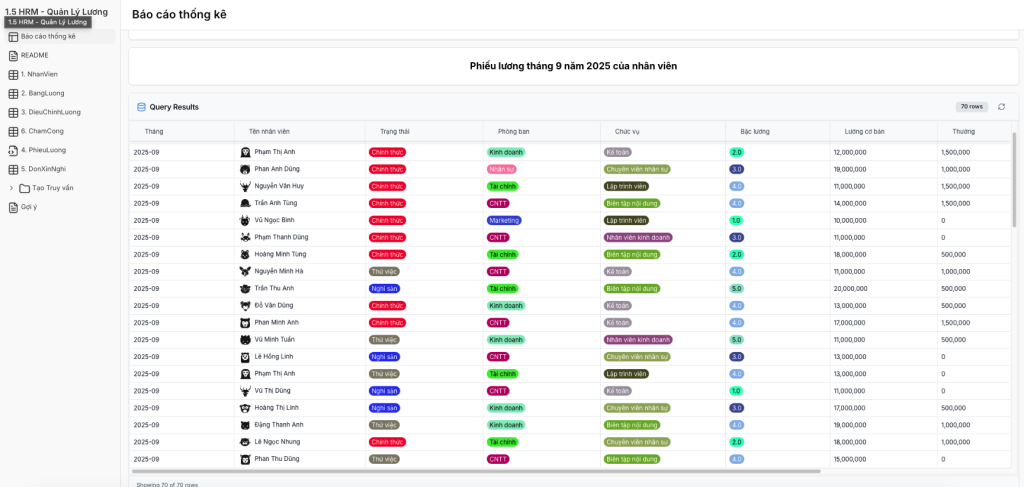Screen dimensions: 1024x487
Task: Click Vũ Ngọc Bình's avatar image
Action: (245, 220)
